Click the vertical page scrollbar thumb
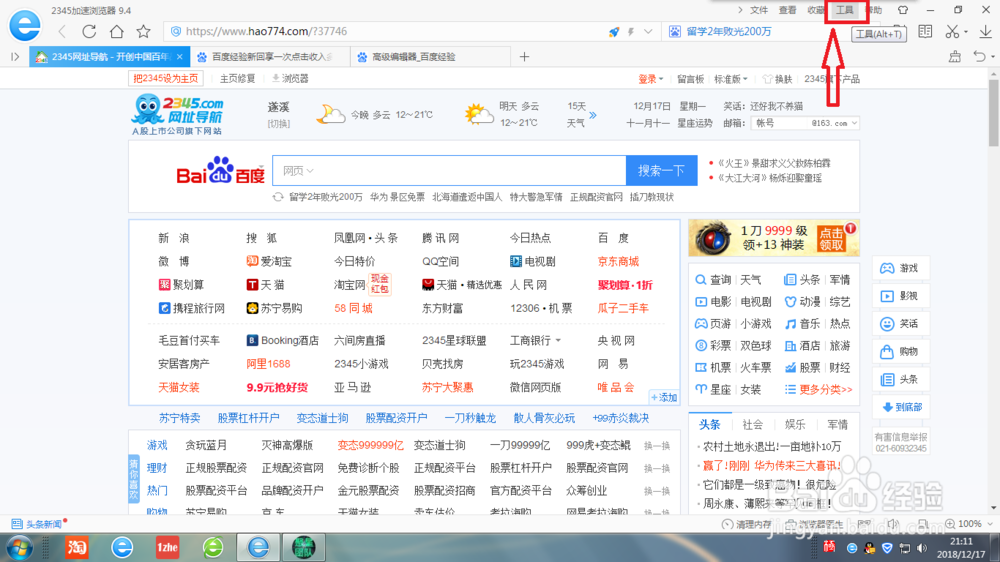1000x562 pixels. click(x=994, y=114)
